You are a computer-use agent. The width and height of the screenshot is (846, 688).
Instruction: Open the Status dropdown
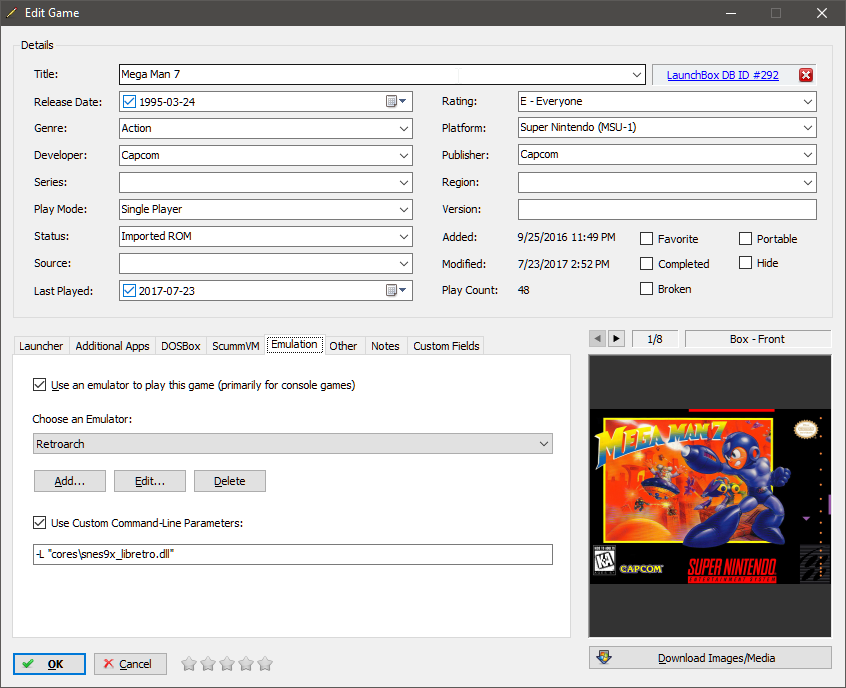coord(404,236)
